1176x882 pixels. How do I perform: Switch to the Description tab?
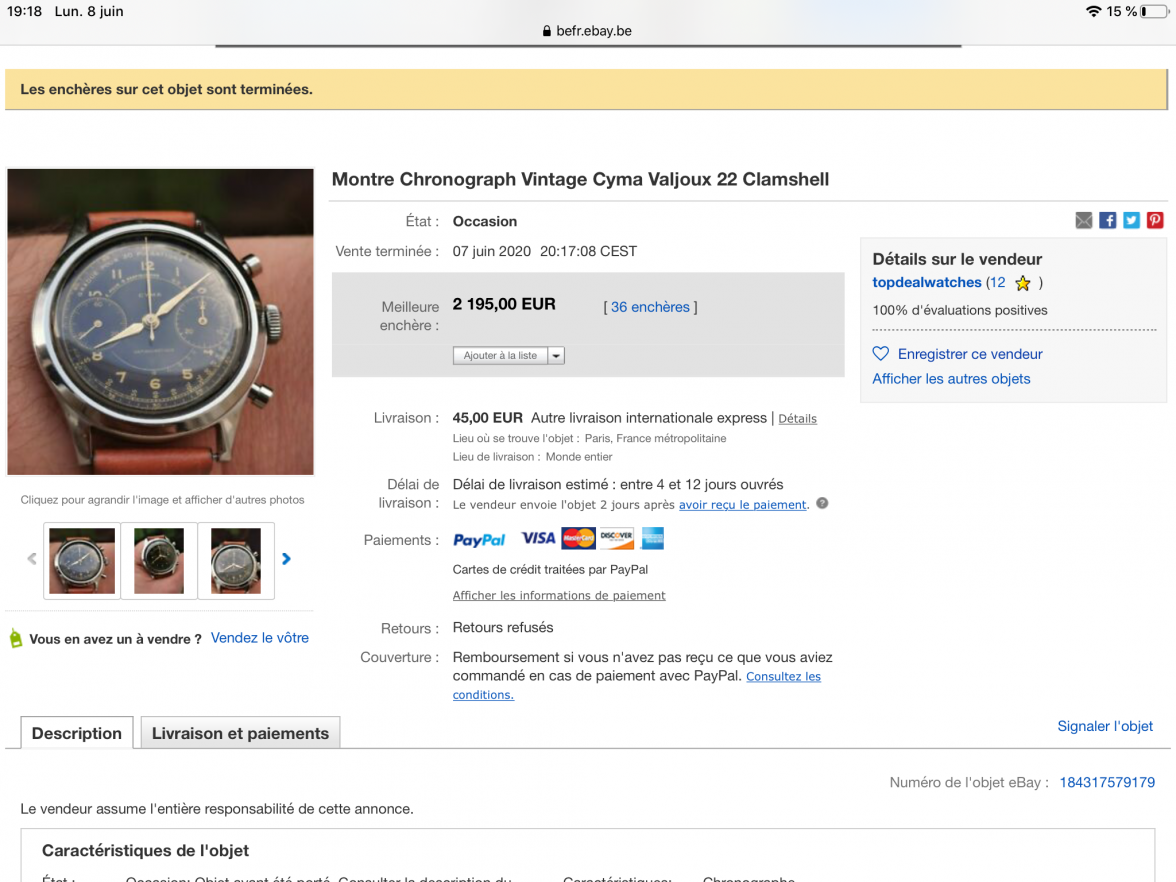(x=77, y=733)
